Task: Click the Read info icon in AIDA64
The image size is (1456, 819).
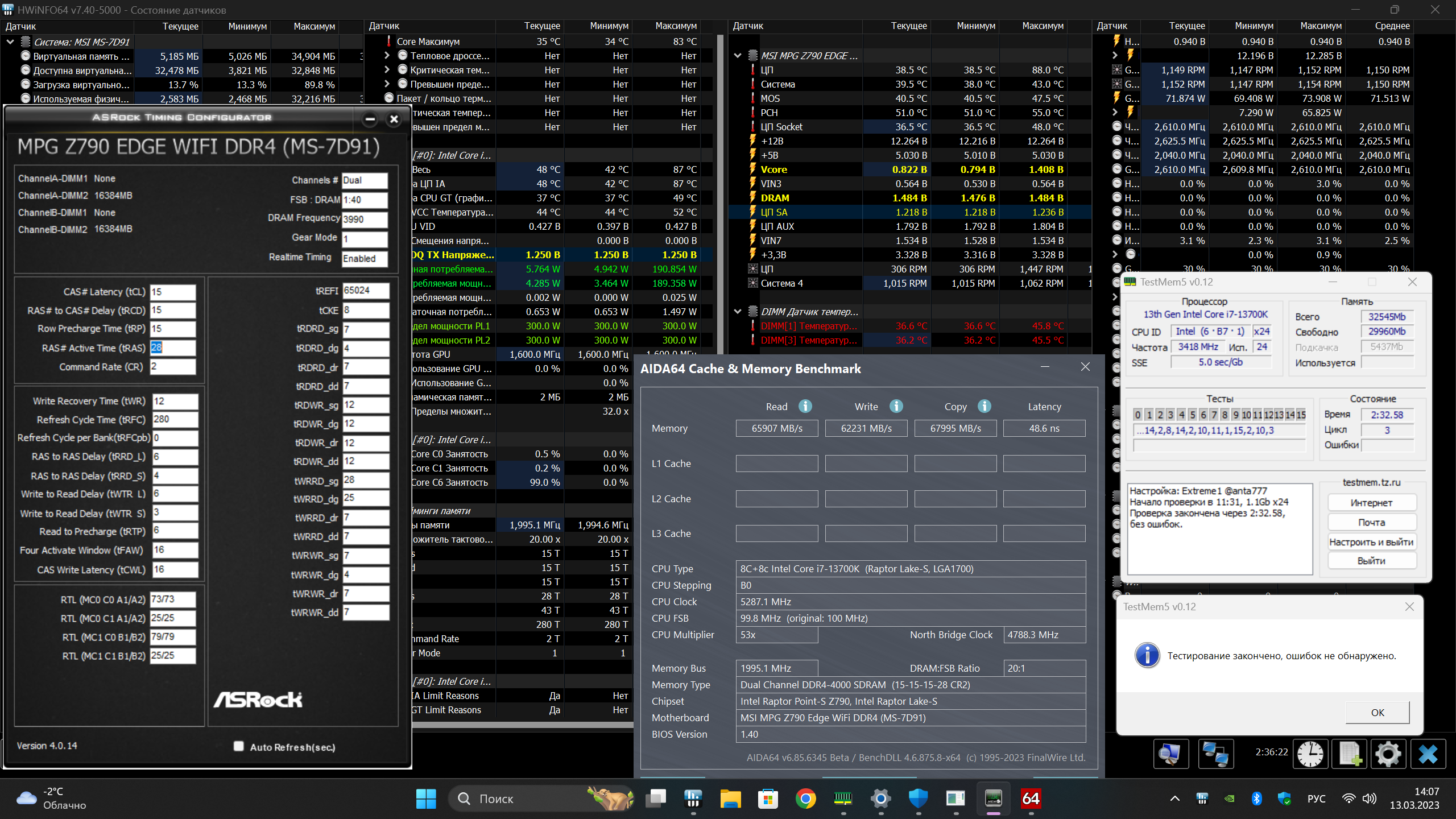Action: pyautogui.click(x=805, y=406)
